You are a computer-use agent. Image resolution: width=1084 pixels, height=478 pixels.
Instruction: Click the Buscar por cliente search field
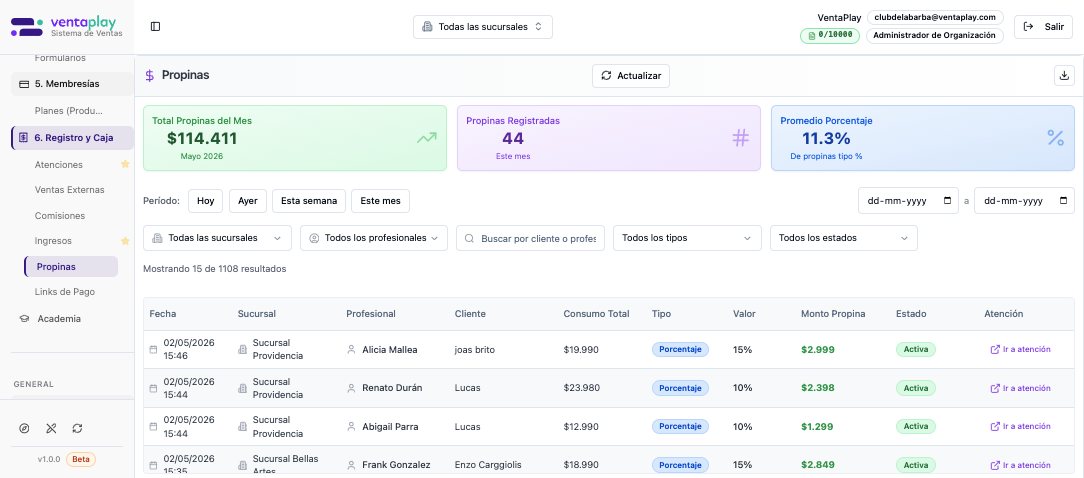(530, 238)
